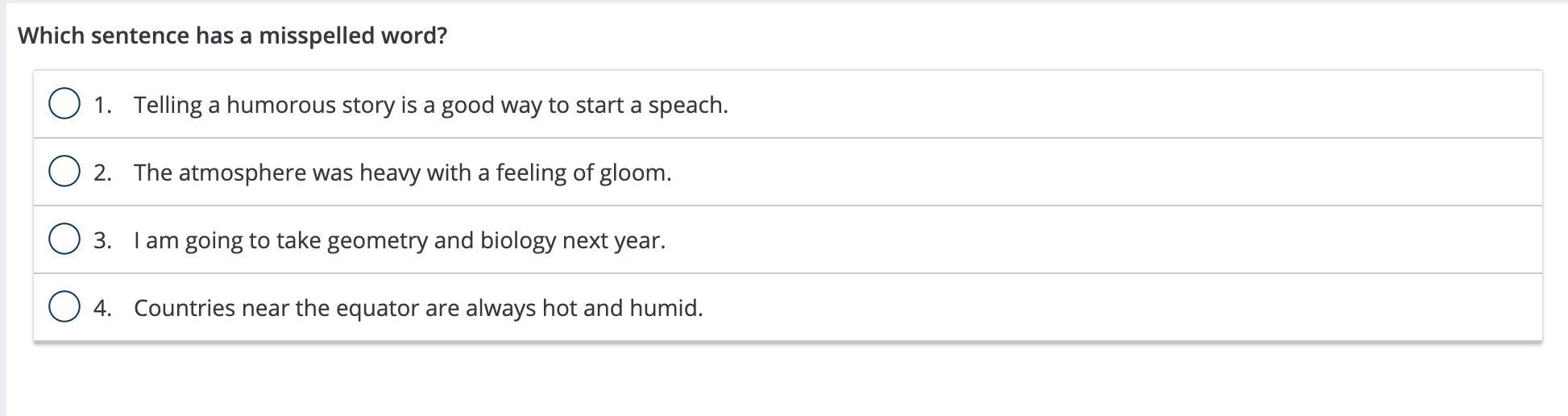The width and height of the screenshot is (1568, 416).
Task: Click the sentence about geometry and biology
Action: pyautogui.click(x=400, y=240)
